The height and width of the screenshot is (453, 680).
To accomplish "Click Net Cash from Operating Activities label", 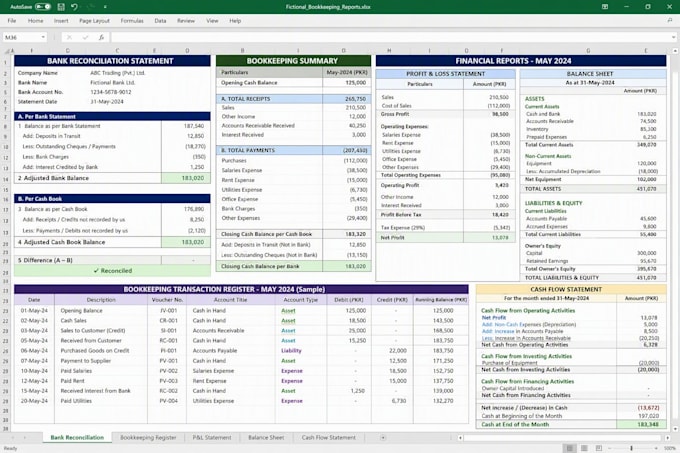I will [524, 345].
